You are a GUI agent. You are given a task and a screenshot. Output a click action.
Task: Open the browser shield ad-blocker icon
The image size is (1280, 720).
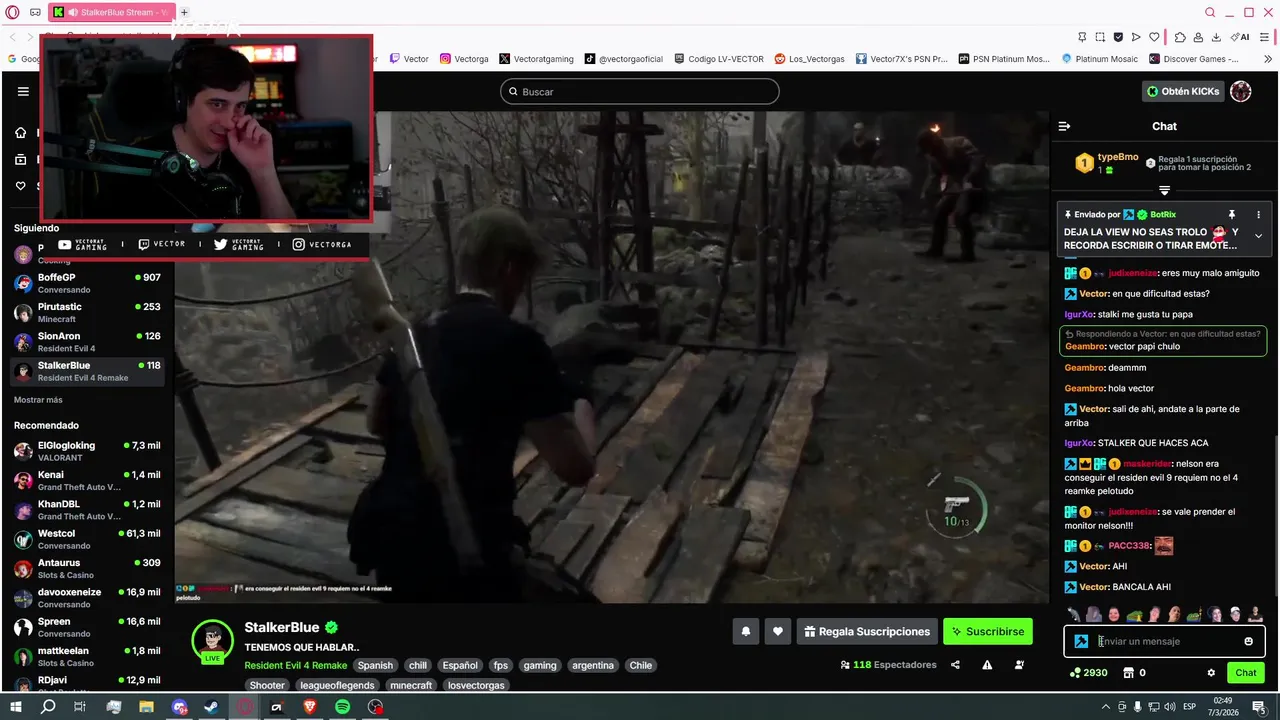coord(1118,37)
